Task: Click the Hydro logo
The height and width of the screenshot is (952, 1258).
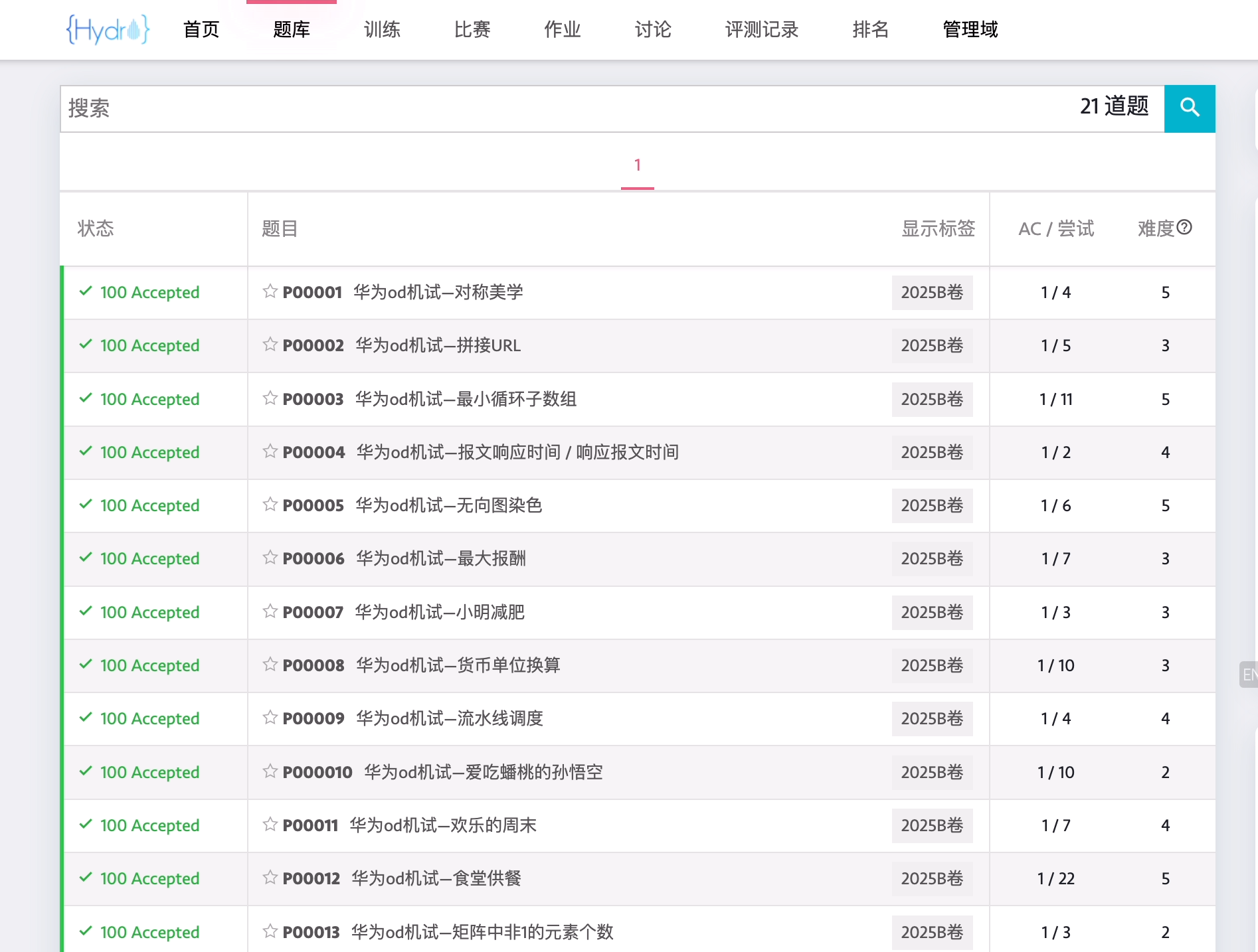Action: click(x=107, y=29)
